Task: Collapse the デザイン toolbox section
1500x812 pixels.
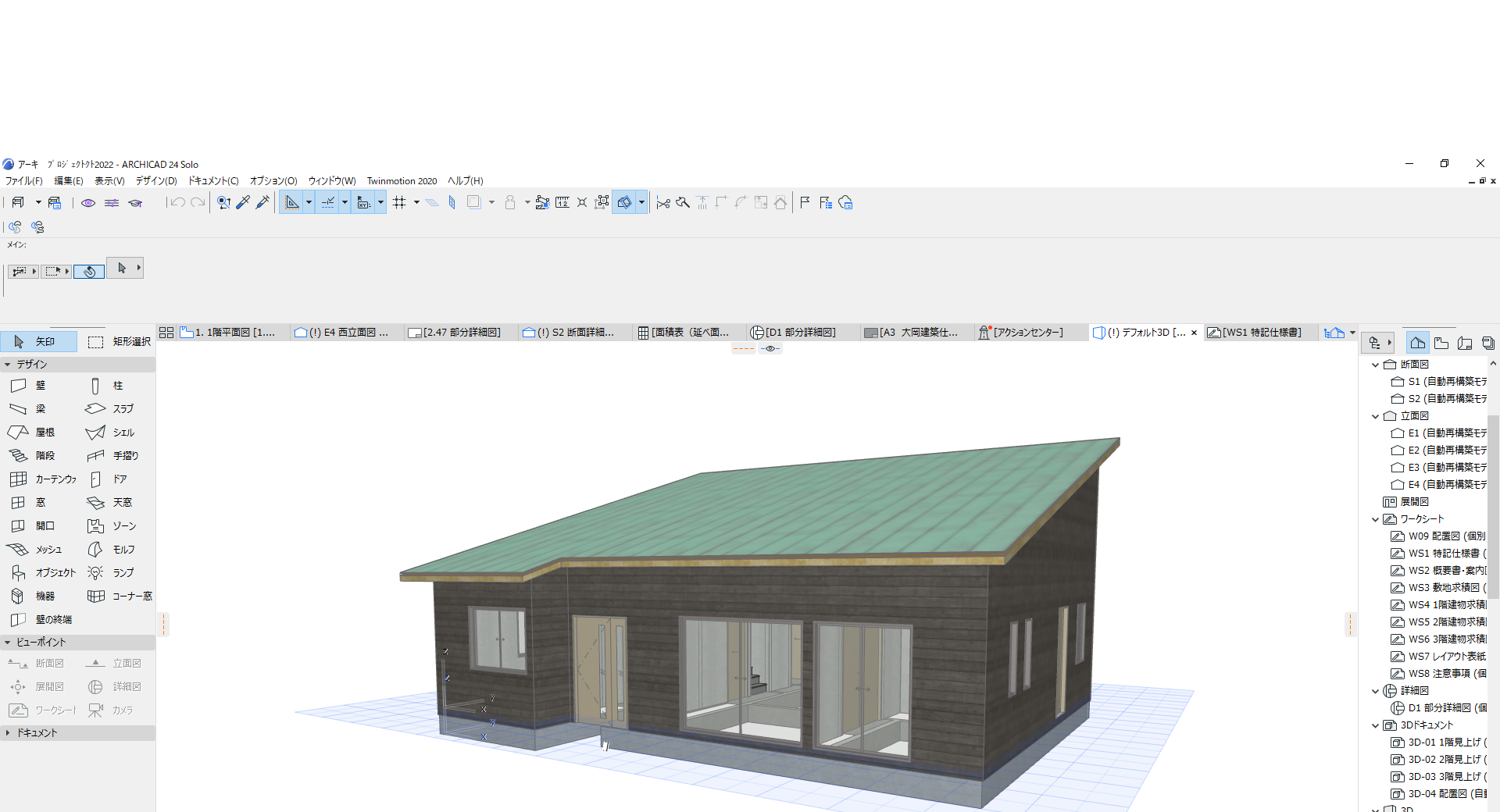Action: tap(8, 365)
